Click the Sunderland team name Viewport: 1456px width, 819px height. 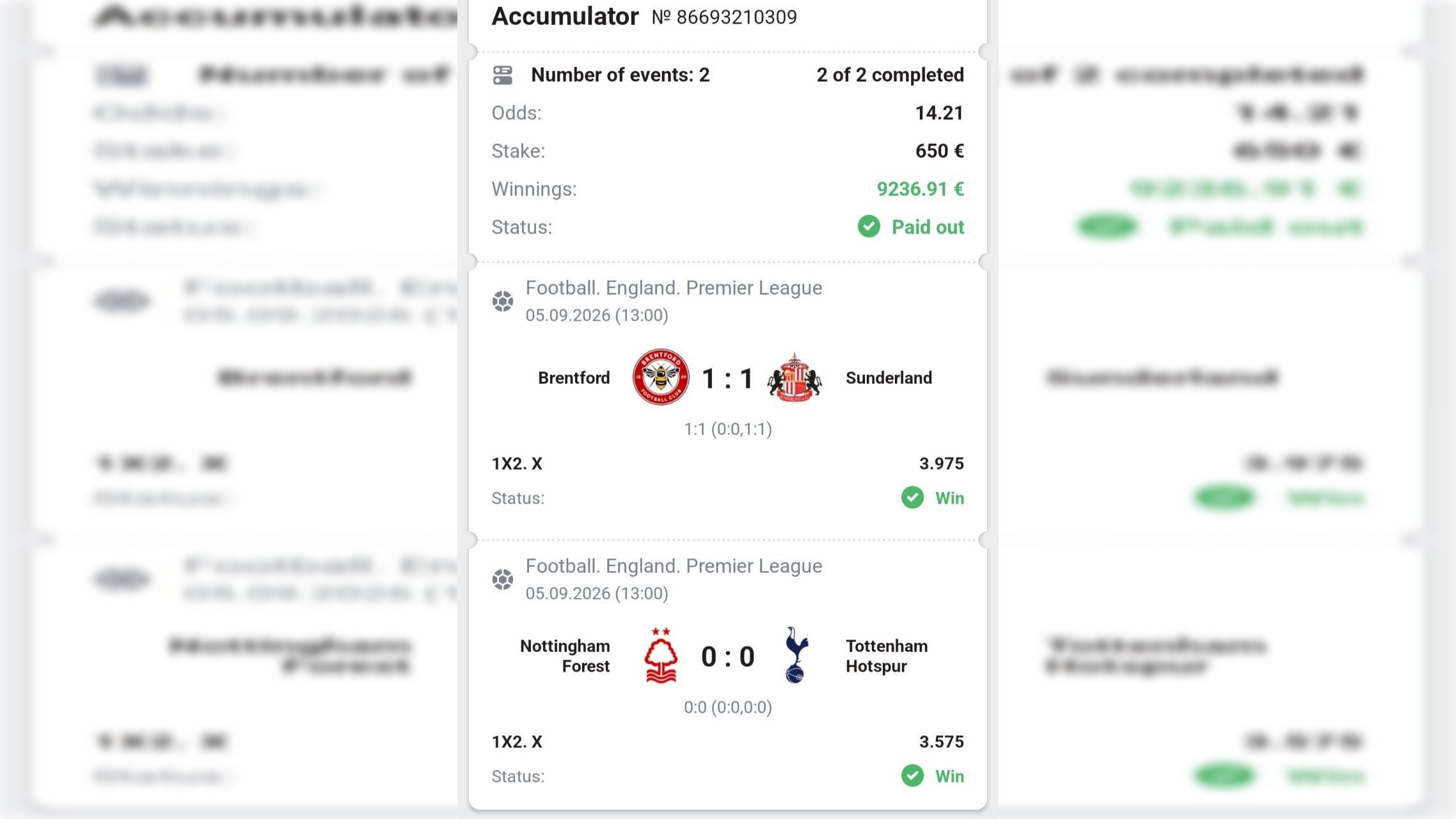889,378
